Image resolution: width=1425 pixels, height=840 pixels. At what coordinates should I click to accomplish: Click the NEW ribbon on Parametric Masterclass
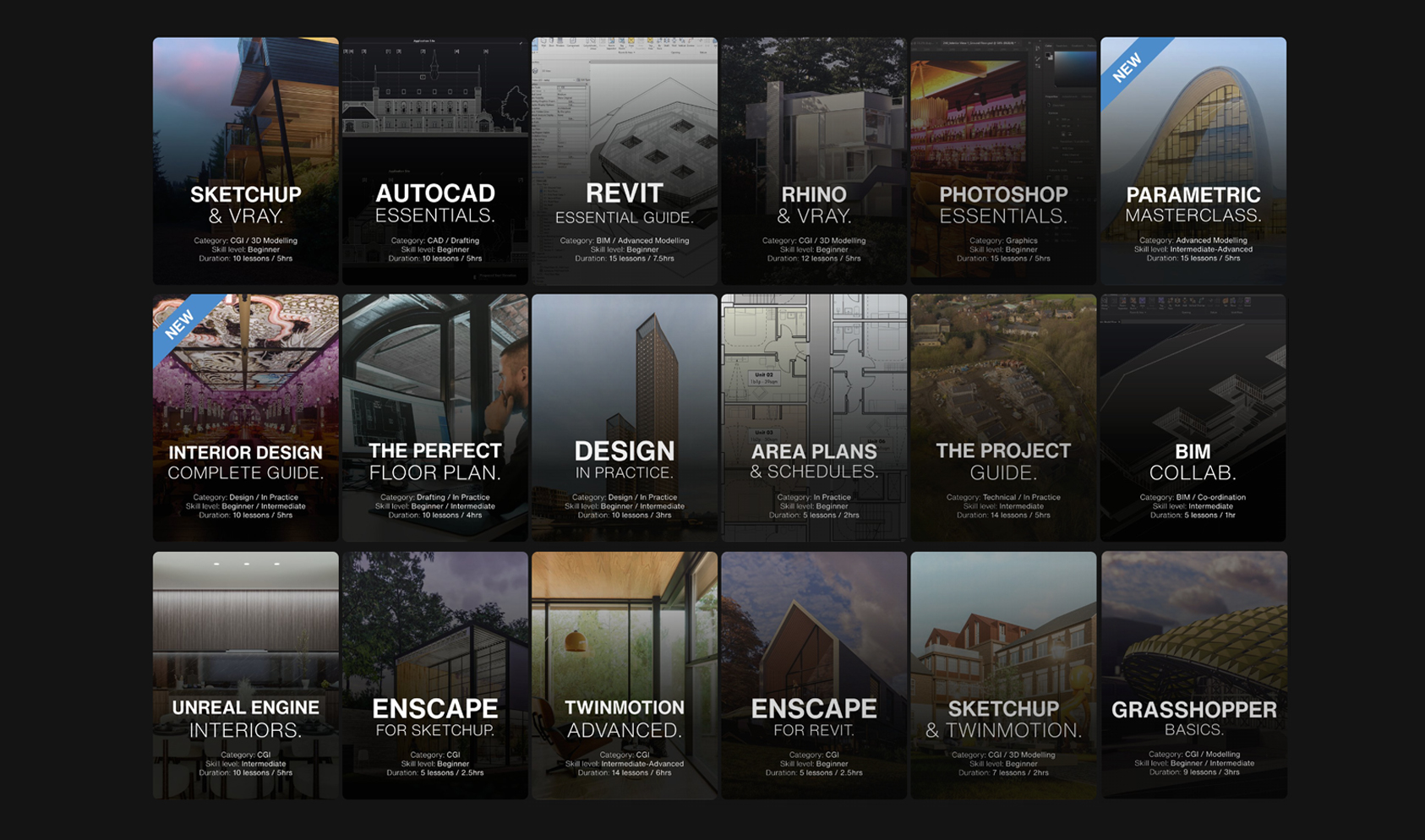coord(1127,68)
